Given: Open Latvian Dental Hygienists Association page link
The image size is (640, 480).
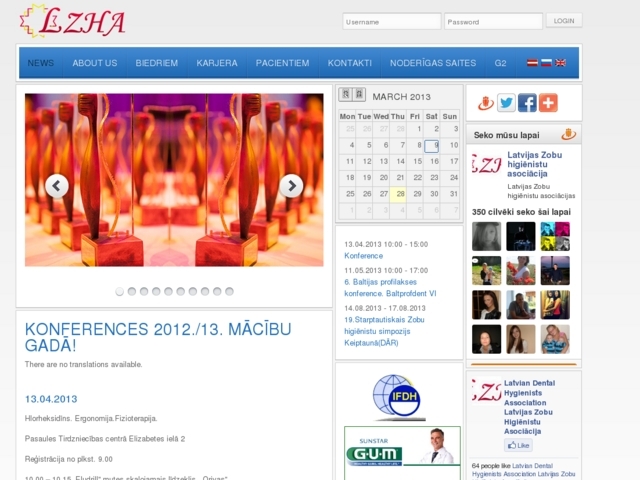Looking at the screenshot, I should point(529,407).
